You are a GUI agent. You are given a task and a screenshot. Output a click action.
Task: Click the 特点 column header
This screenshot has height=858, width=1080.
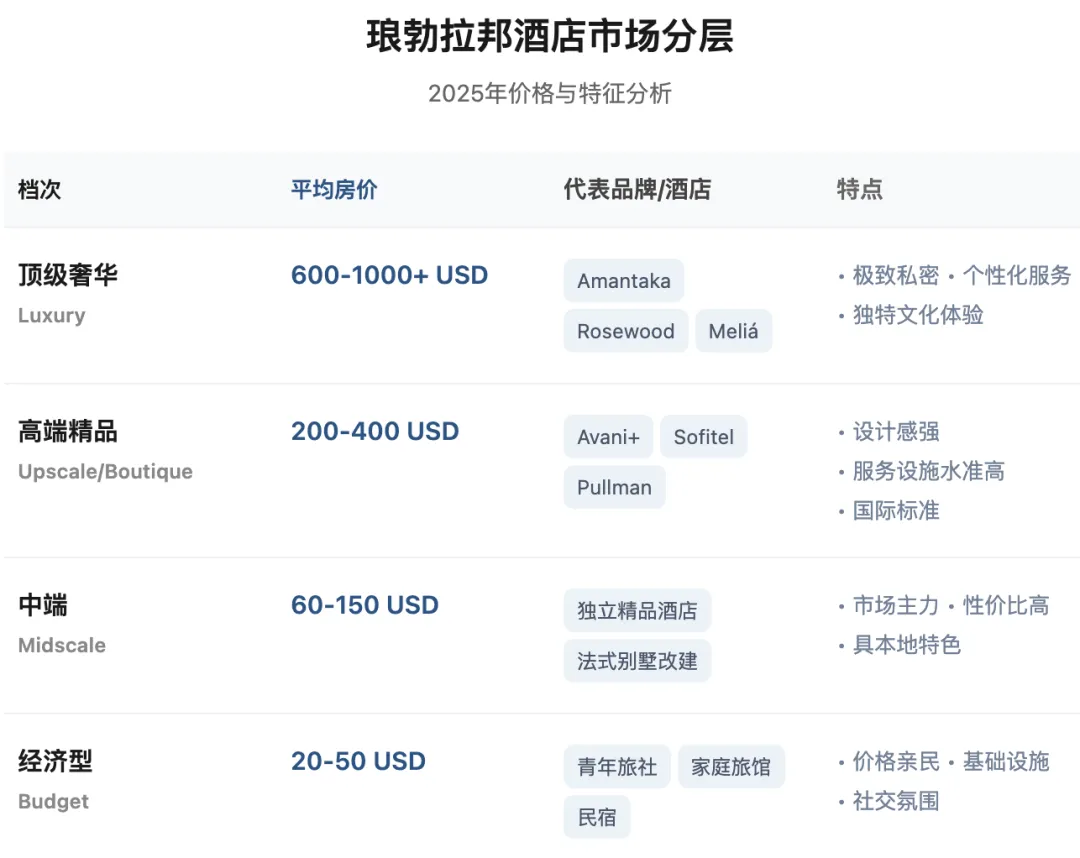click(859, 190)
